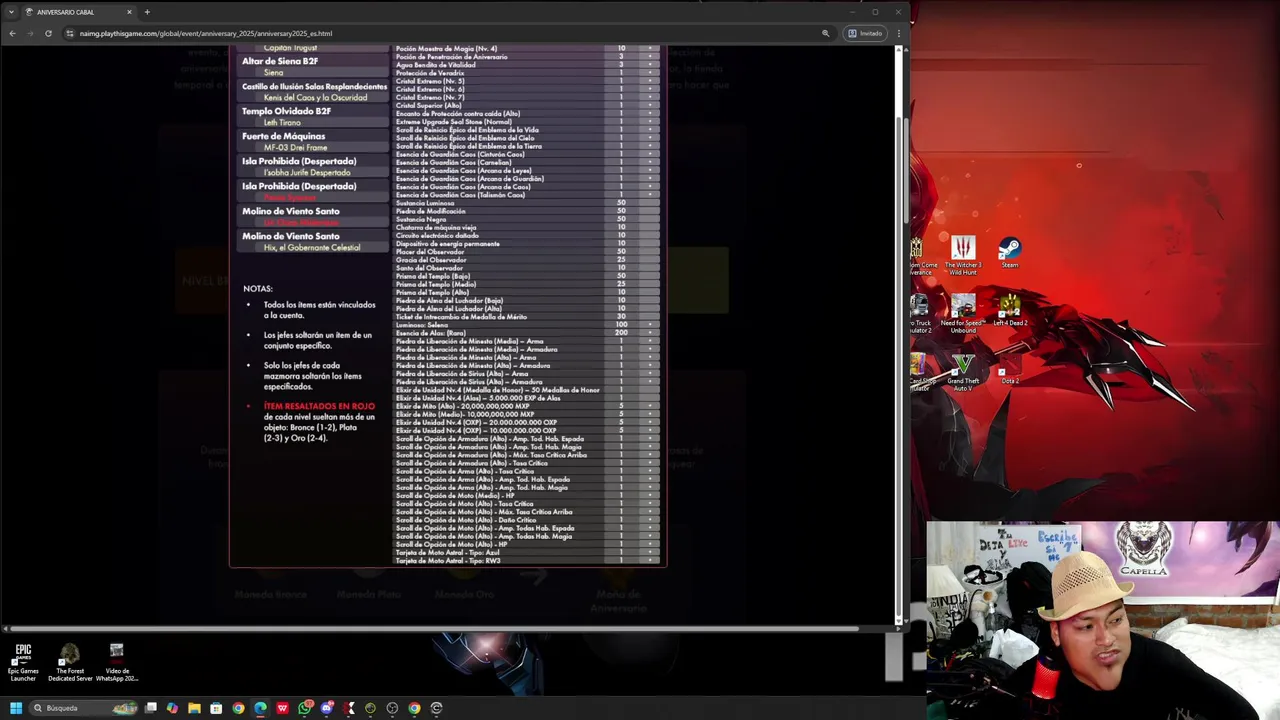Click the page vertical scrollbar thumb

click(904, 170)
